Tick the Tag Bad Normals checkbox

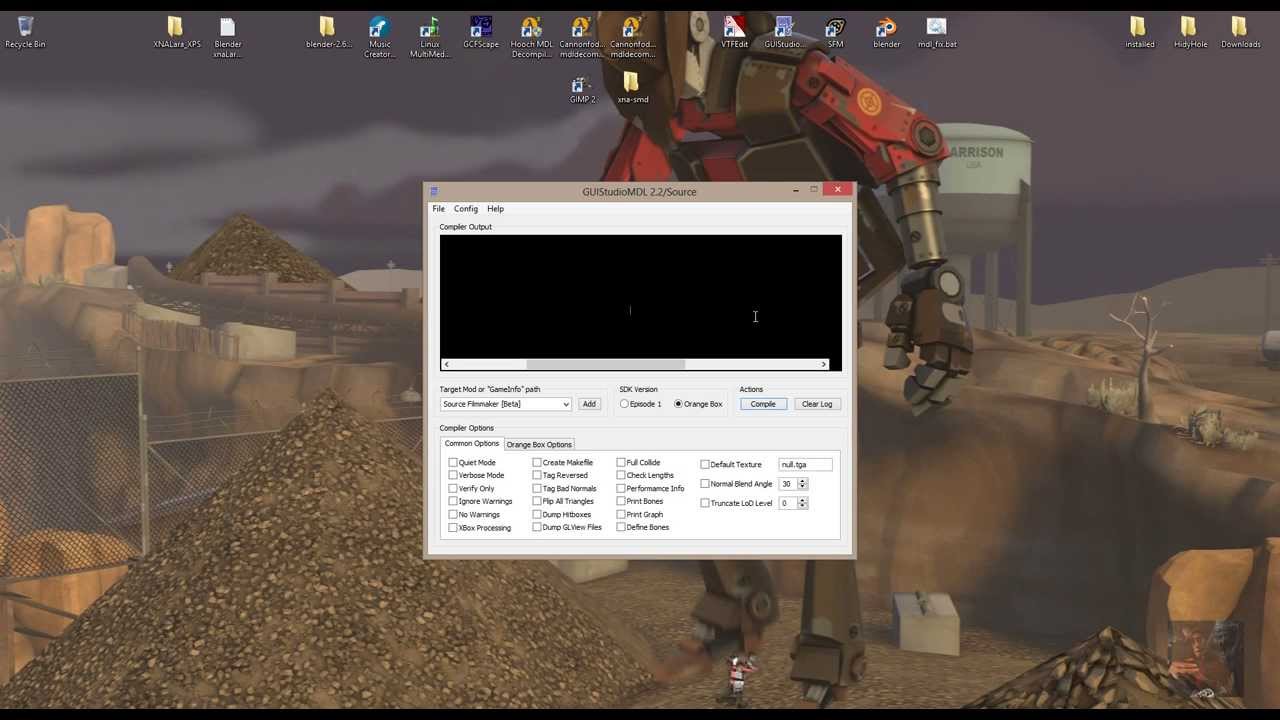point(537,489)
